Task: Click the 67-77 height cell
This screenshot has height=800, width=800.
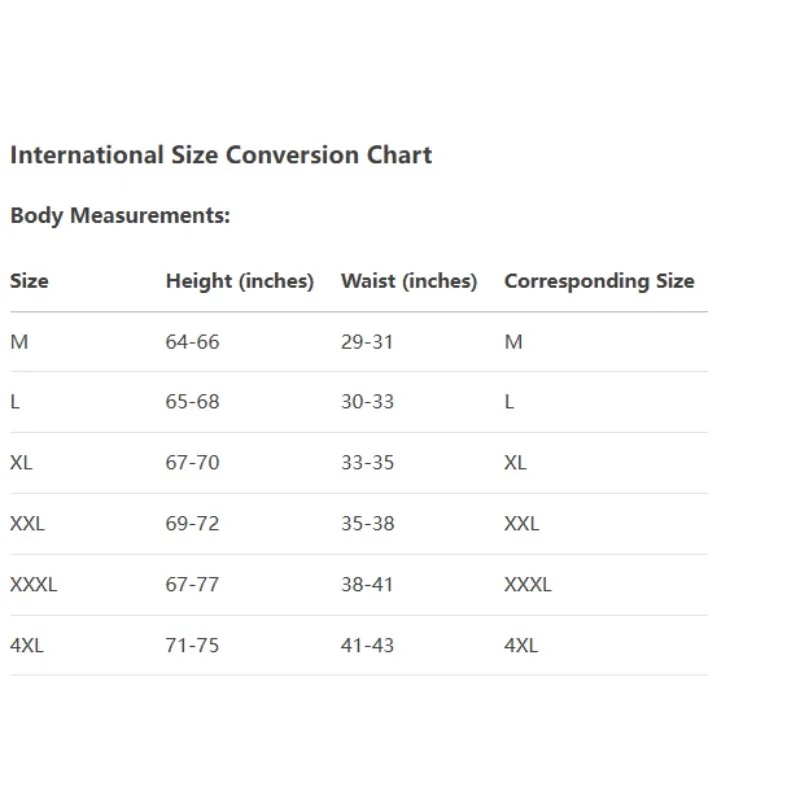Action: point(192,585)
